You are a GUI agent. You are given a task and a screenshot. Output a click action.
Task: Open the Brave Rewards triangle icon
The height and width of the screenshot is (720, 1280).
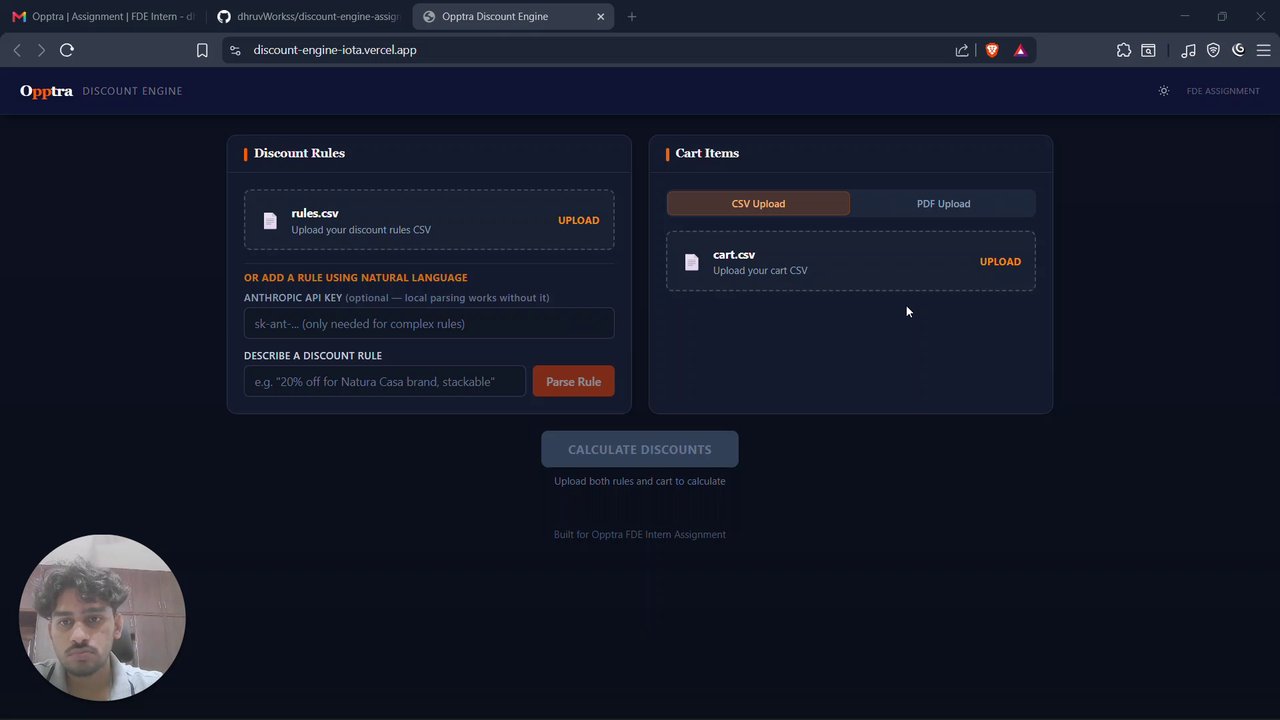coord(1020,50)
